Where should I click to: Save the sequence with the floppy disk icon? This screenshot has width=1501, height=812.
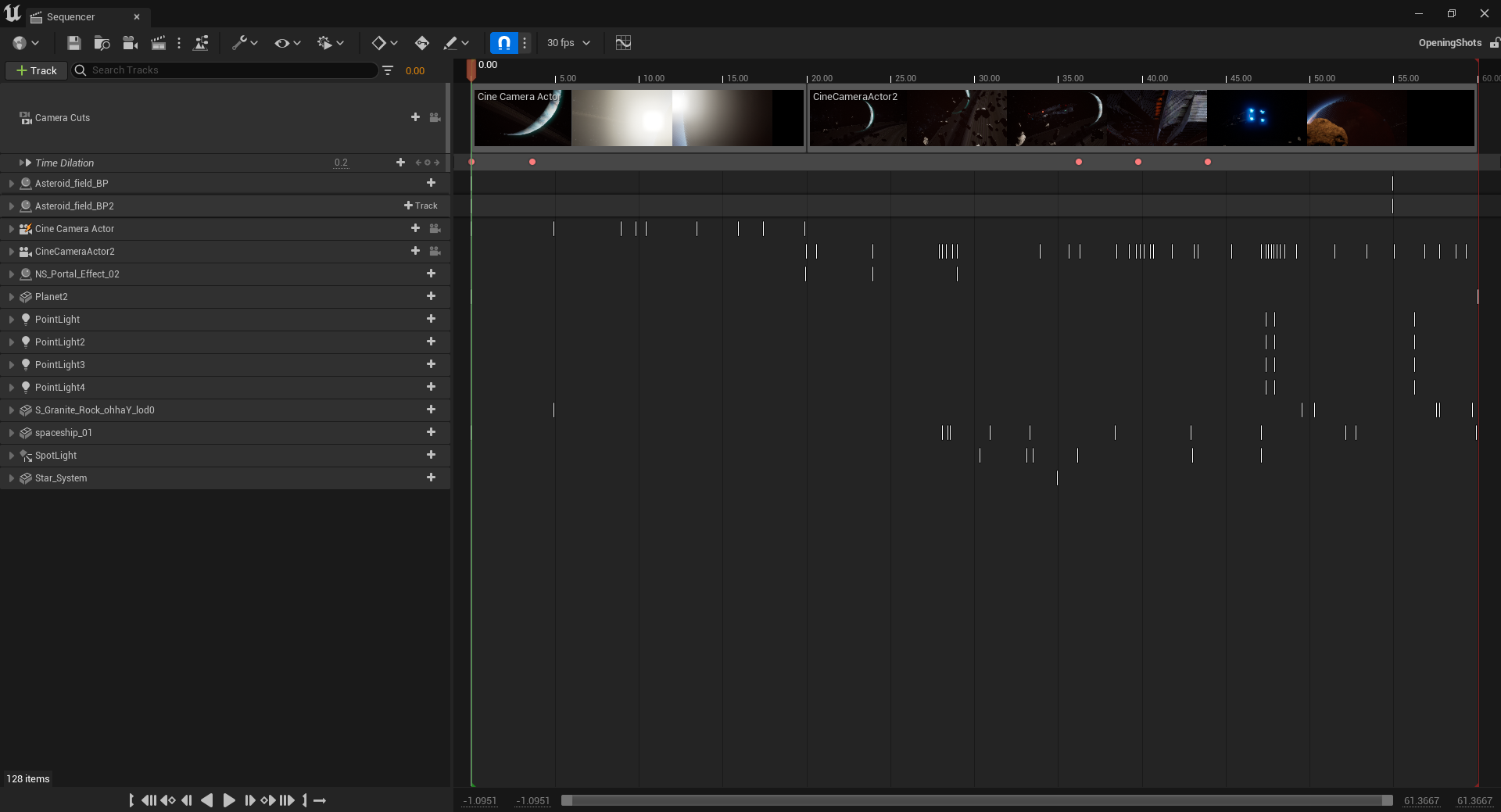[x=73, y=43]
